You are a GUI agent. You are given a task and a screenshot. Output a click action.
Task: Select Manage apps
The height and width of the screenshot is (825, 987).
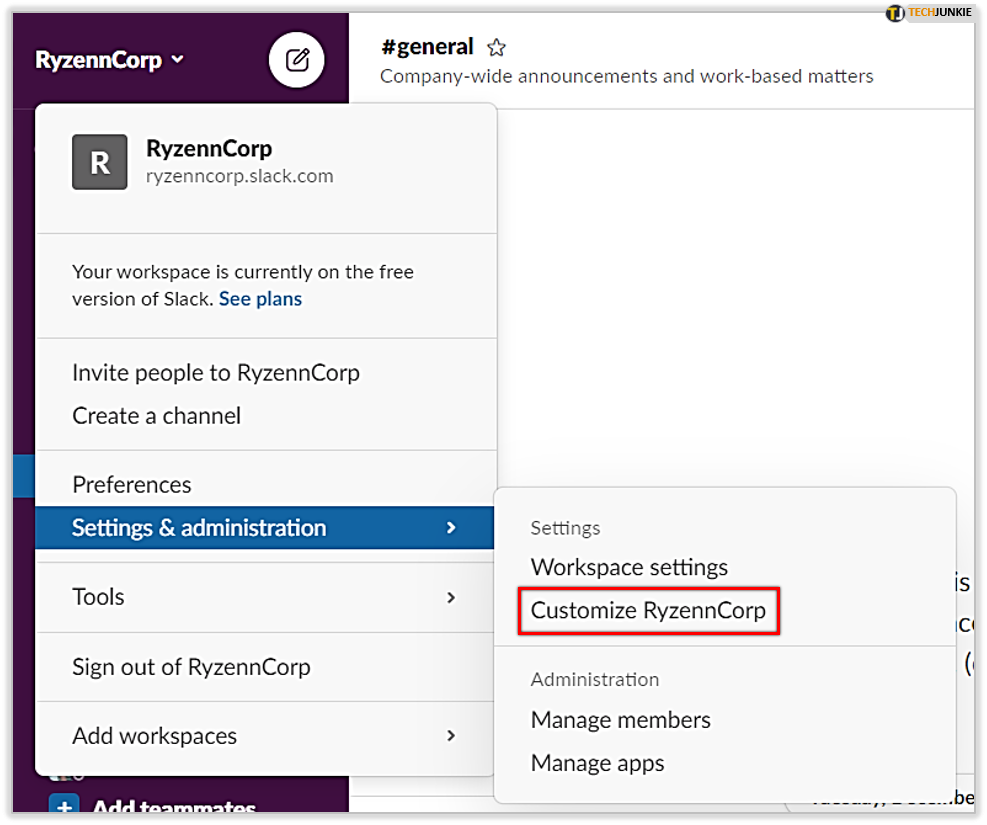pos(597,762)
